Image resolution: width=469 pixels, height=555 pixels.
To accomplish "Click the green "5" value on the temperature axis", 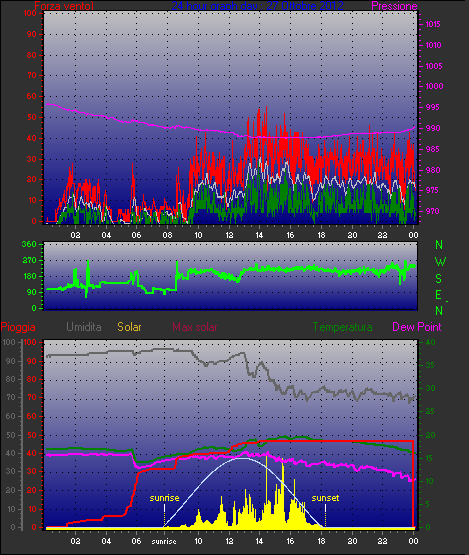I will tap(428, 504).
